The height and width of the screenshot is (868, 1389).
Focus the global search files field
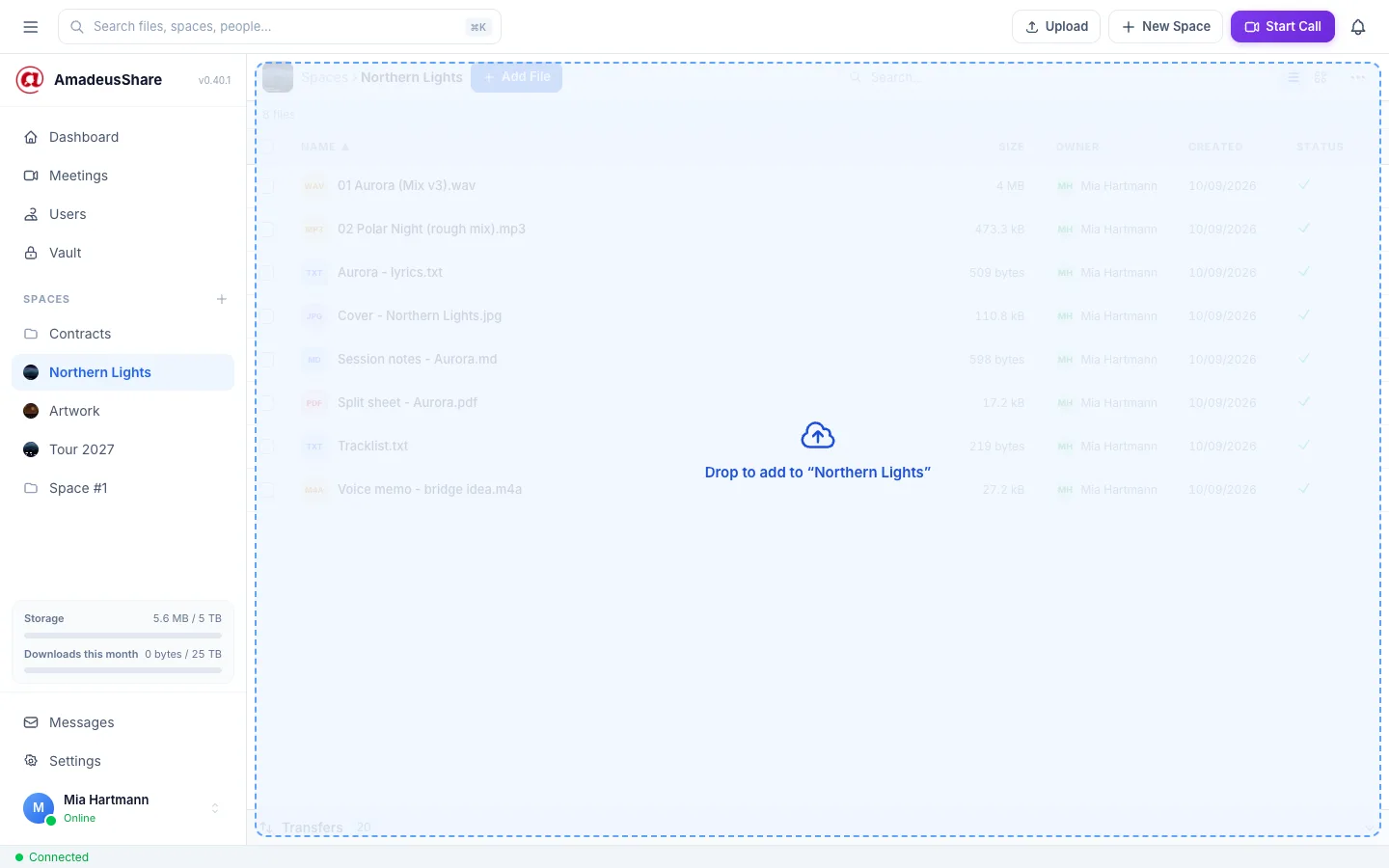point(280,27)
